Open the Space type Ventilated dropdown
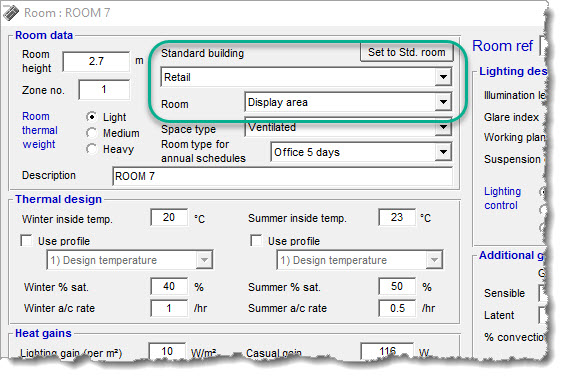565x377 pixels. tap(443, 127)
